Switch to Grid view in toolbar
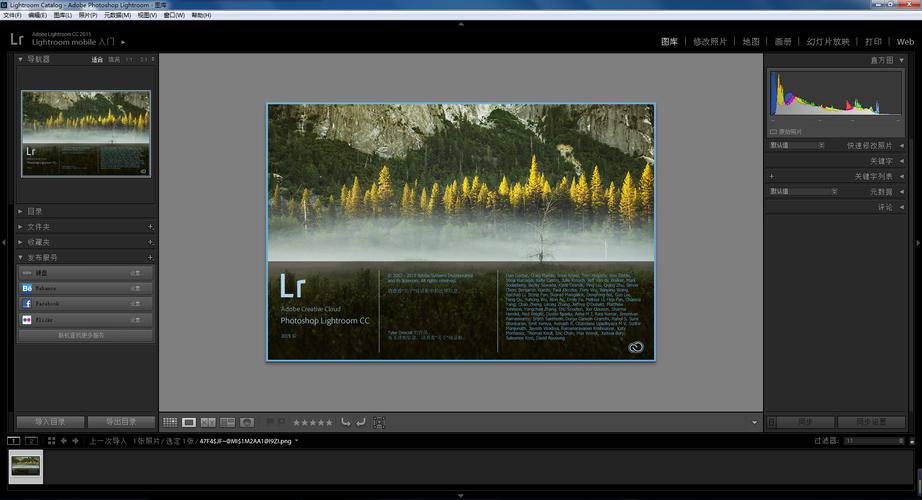Image resolution: width=922 pixels, height=500 pixels. [x=170, y=423]
